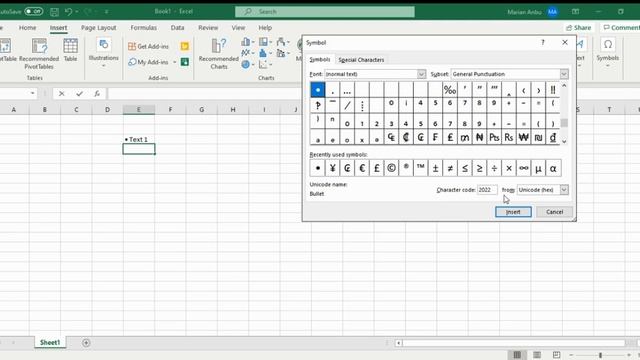The width and height of the screenshot is (640, 360).
Task: Cancel formula entry with X icon
Action: click(62, 93)
